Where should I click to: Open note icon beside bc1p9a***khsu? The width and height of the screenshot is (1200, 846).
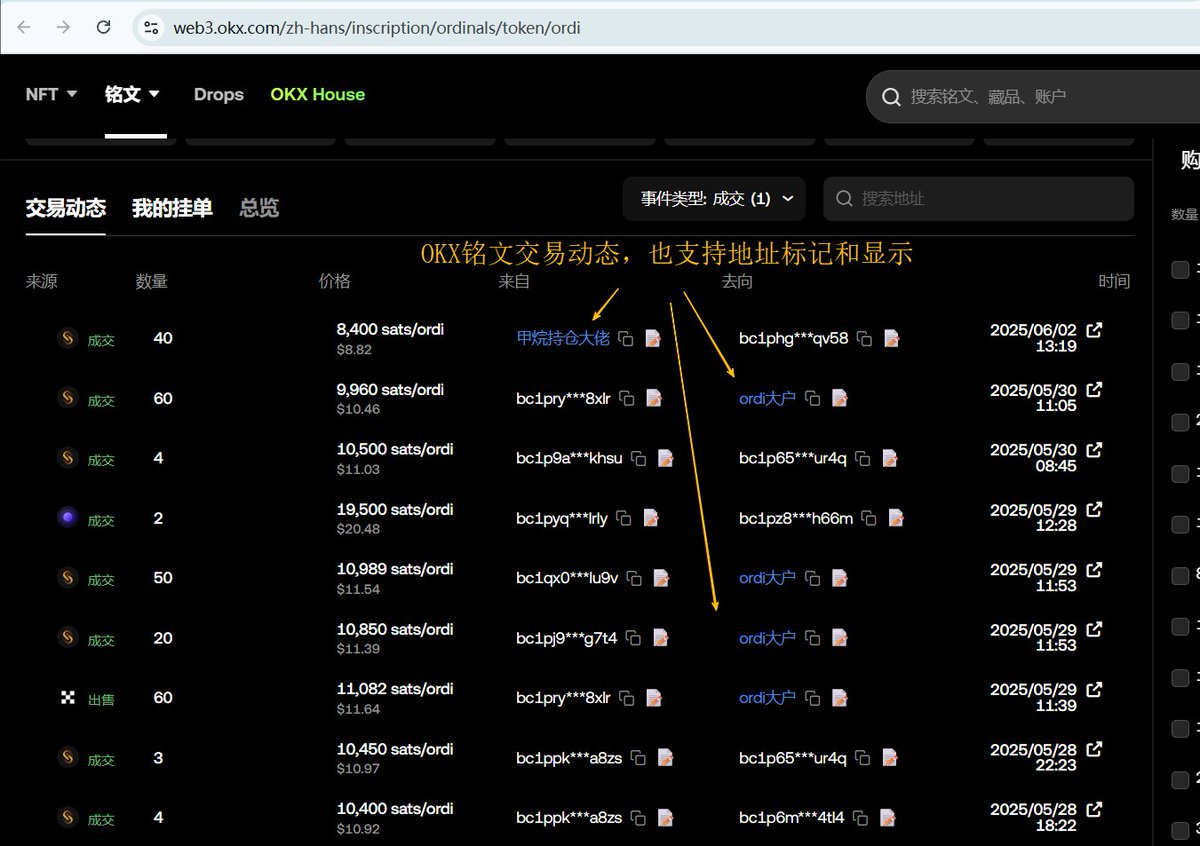click(x=665, y=459)
